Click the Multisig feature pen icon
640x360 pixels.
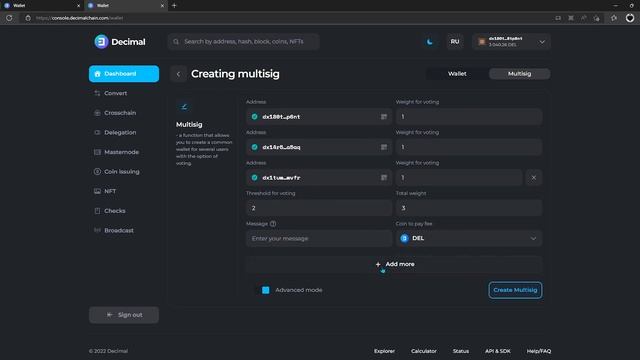click(x=184, y=107)
